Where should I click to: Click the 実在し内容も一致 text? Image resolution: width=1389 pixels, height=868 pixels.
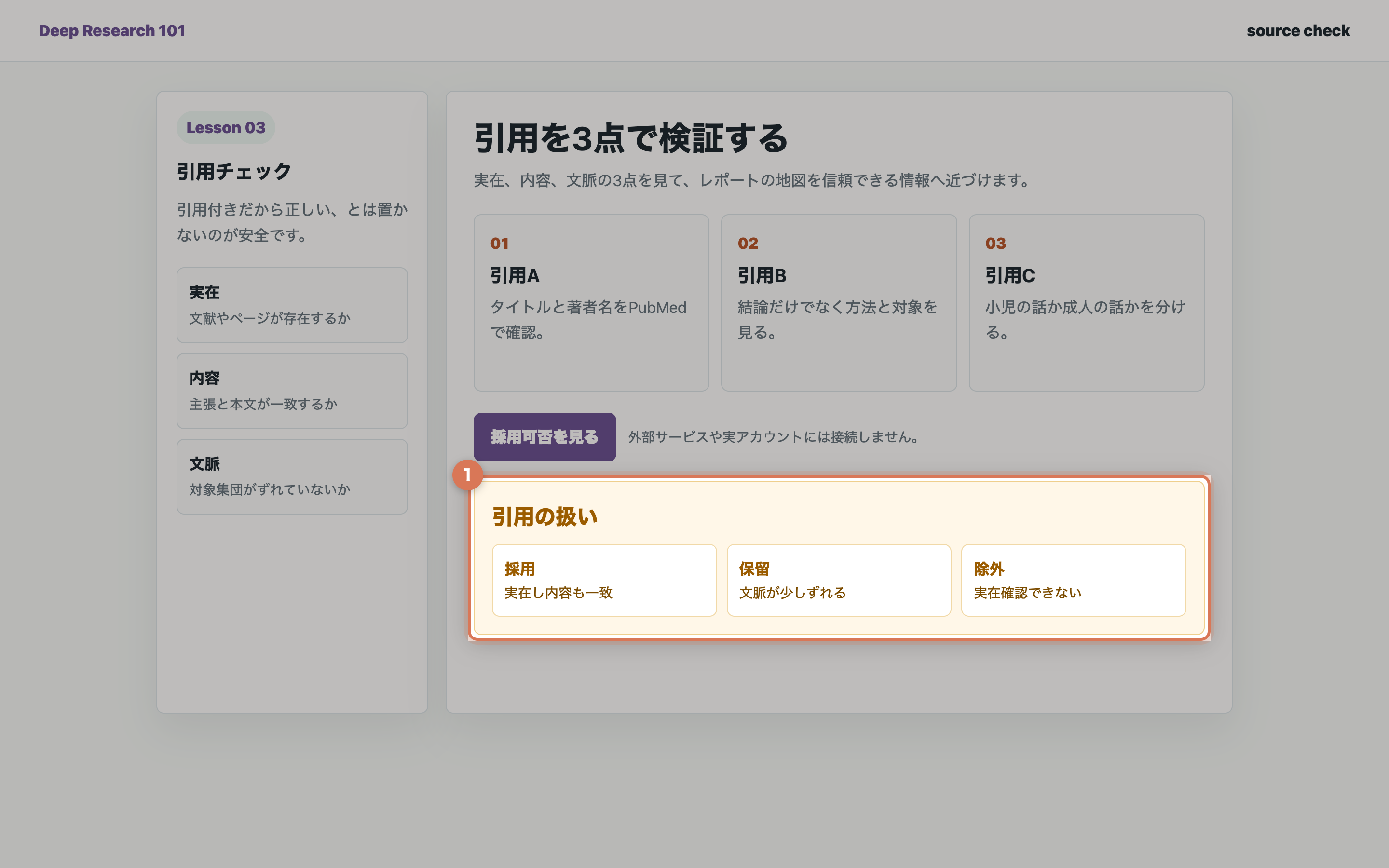[x=558, y=593]
